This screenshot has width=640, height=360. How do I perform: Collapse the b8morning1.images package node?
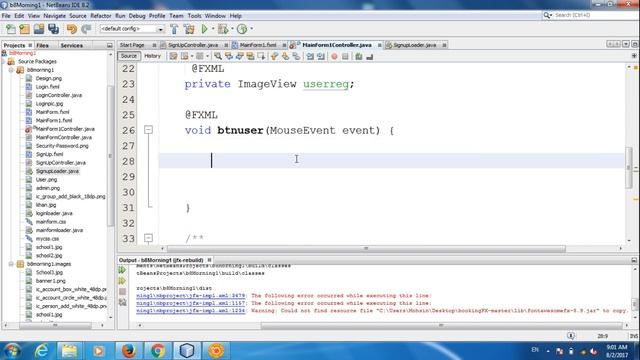pyautogui.click(x=11, y=264)
